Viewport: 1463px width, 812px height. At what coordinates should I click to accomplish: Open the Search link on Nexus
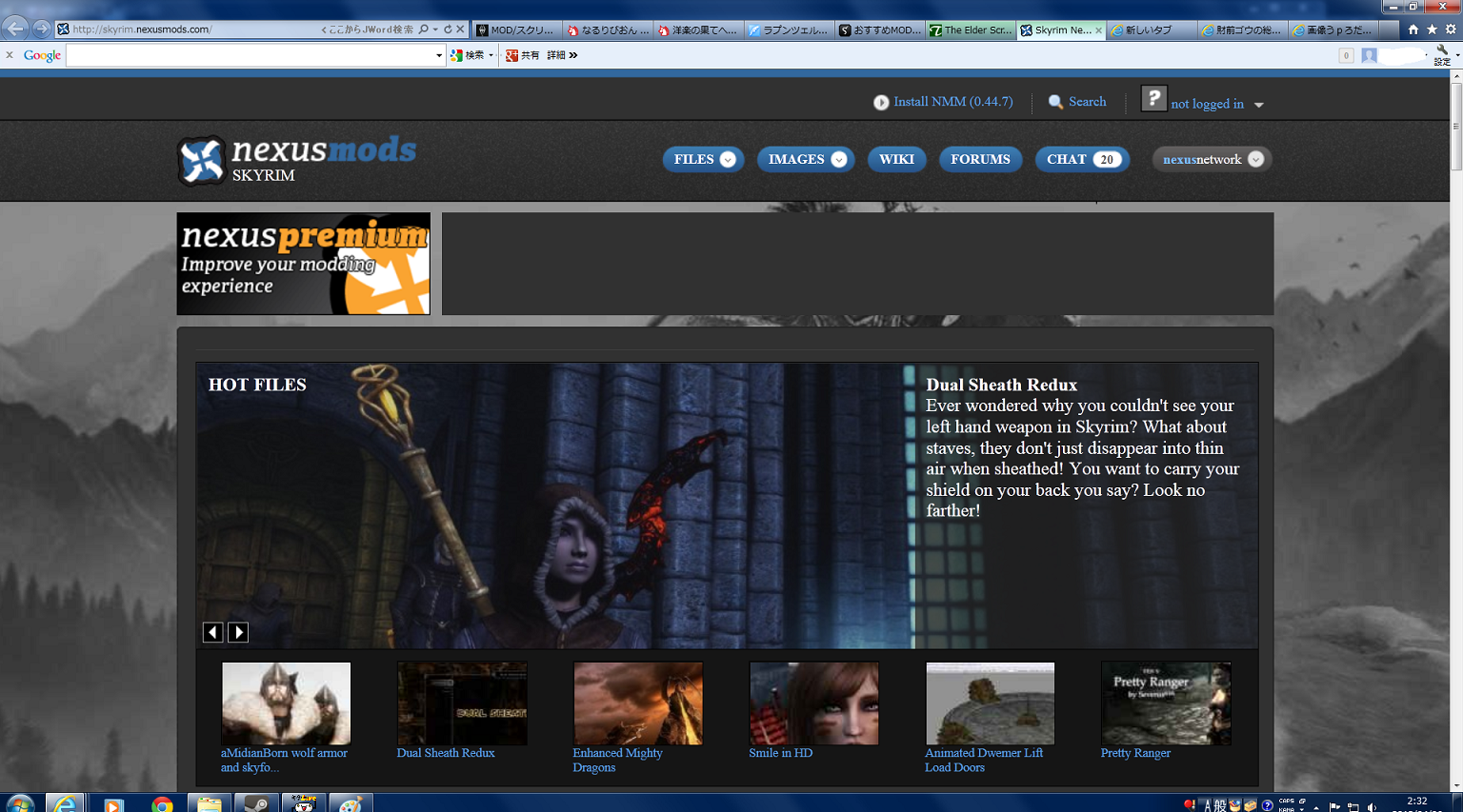(1087, 101)
